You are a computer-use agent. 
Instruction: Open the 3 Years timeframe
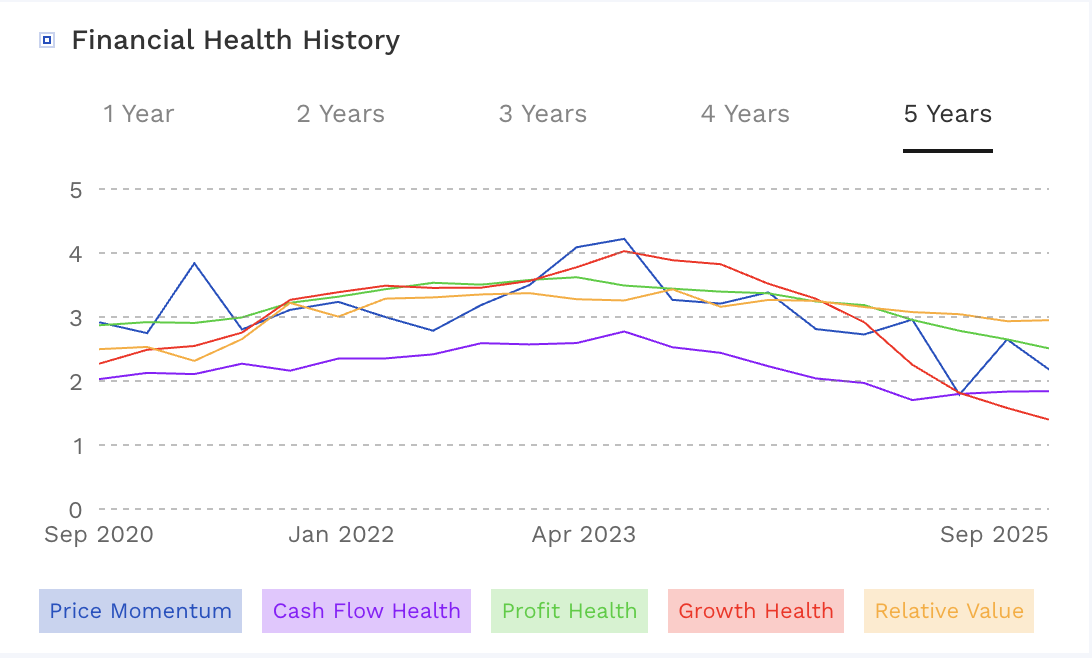[x=542, y=114]
